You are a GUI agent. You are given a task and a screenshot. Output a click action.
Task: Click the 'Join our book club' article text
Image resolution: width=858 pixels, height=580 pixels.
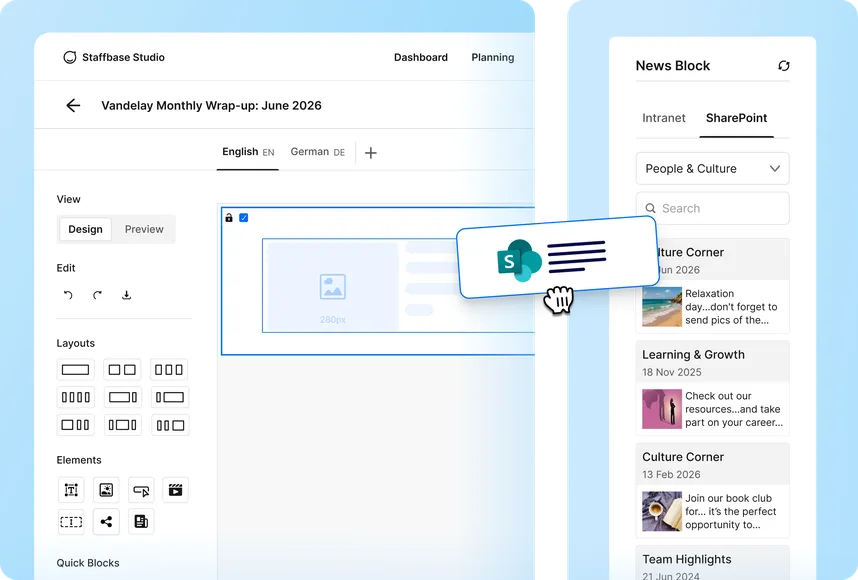(x=731, y=512)
